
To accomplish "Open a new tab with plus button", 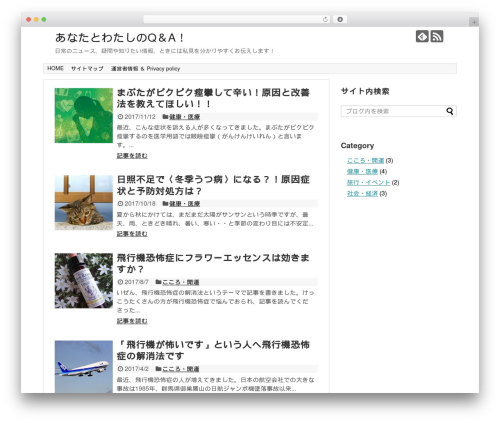I will point(474,22).
